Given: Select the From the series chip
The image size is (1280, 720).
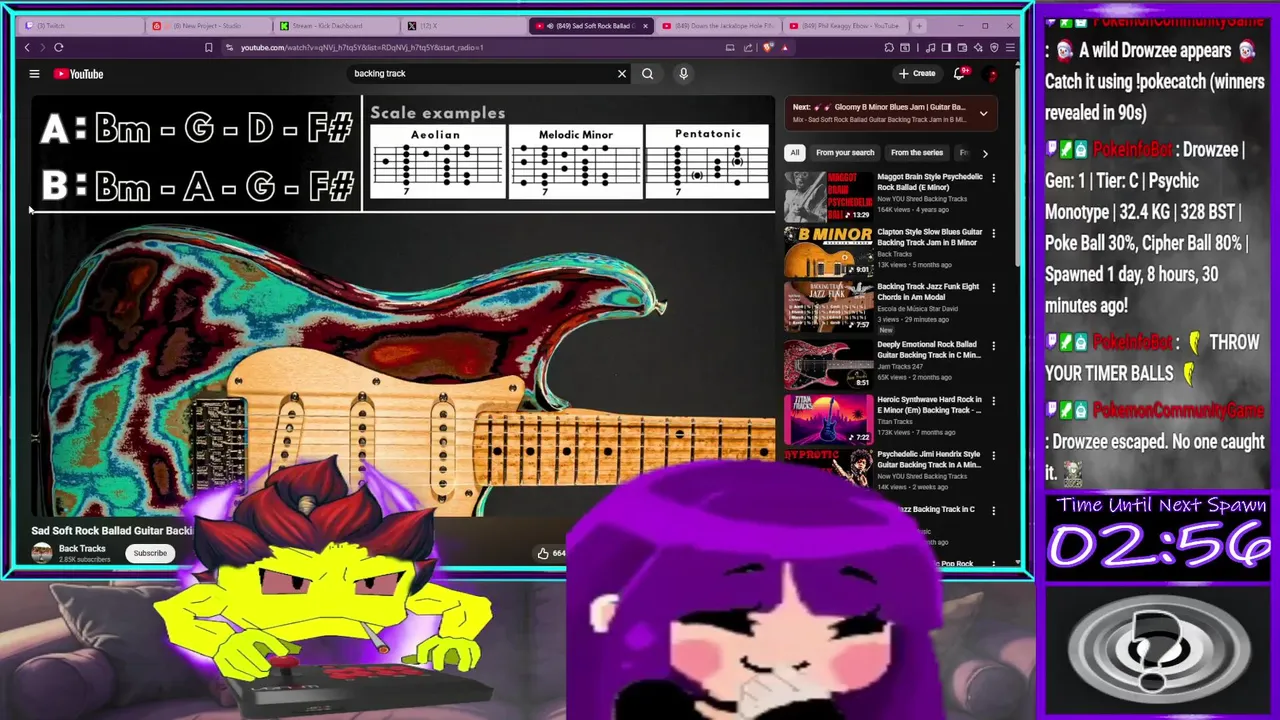Looking at the screenshot, I should (x=917, y=153).
